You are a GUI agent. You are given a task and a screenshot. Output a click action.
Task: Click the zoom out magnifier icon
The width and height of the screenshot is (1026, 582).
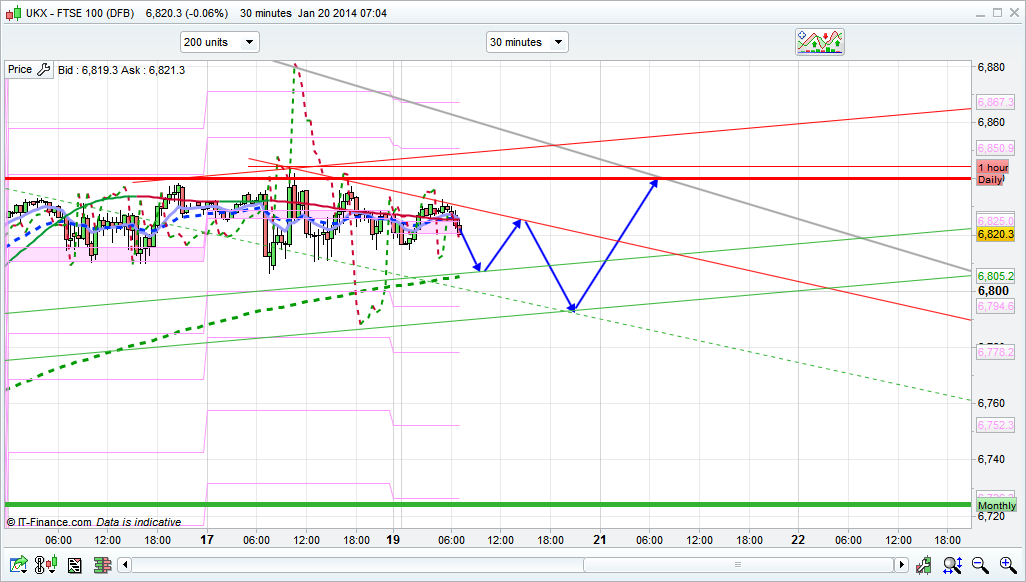[x=978, y=565]
